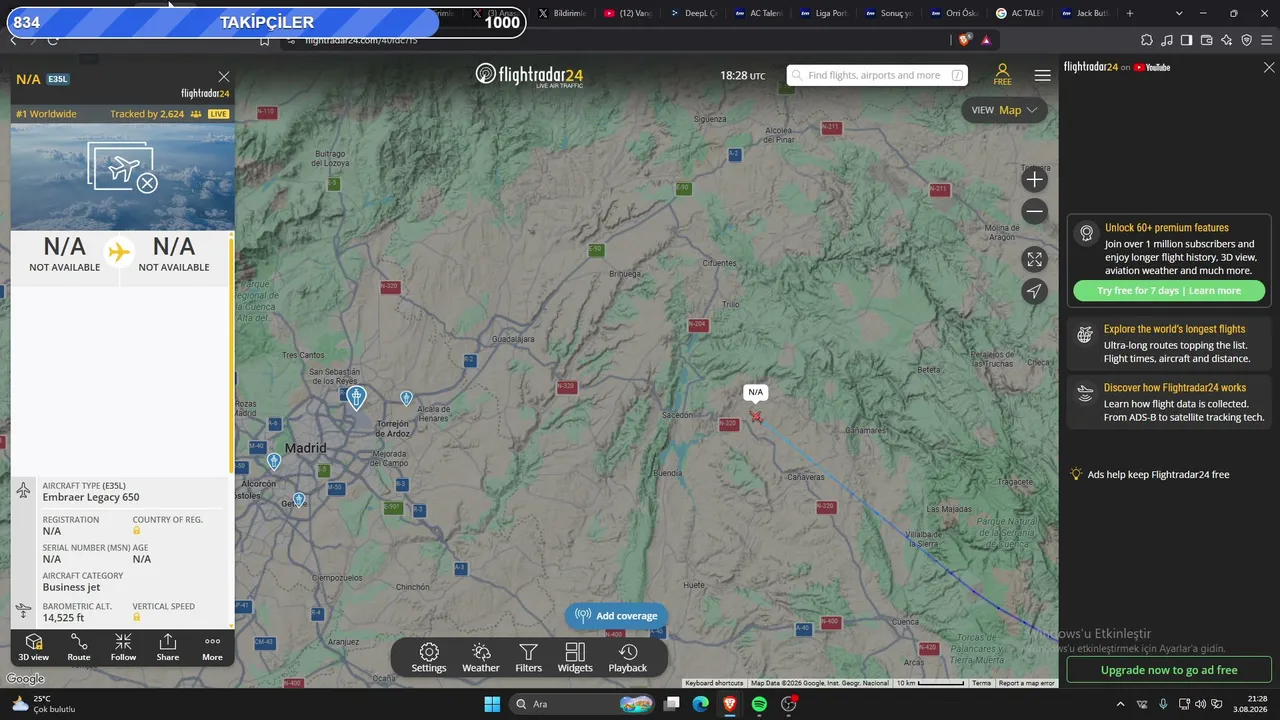Click the Flightradar24 logo

click(x=529, y=75)
